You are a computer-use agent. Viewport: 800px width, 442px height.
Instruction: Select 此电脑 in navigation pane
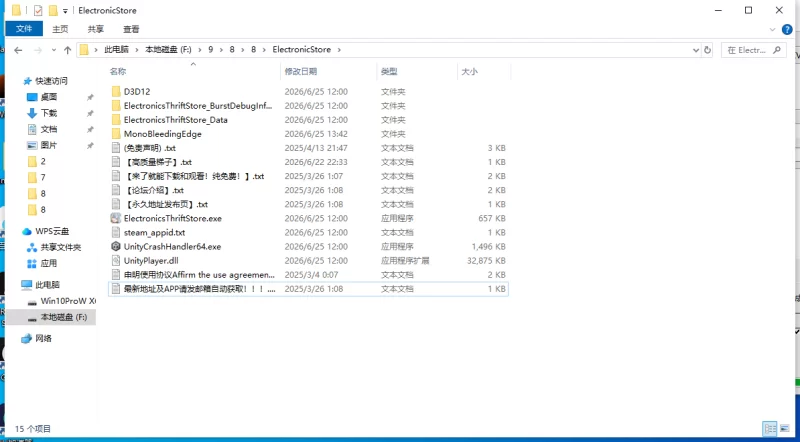point(40,285)
